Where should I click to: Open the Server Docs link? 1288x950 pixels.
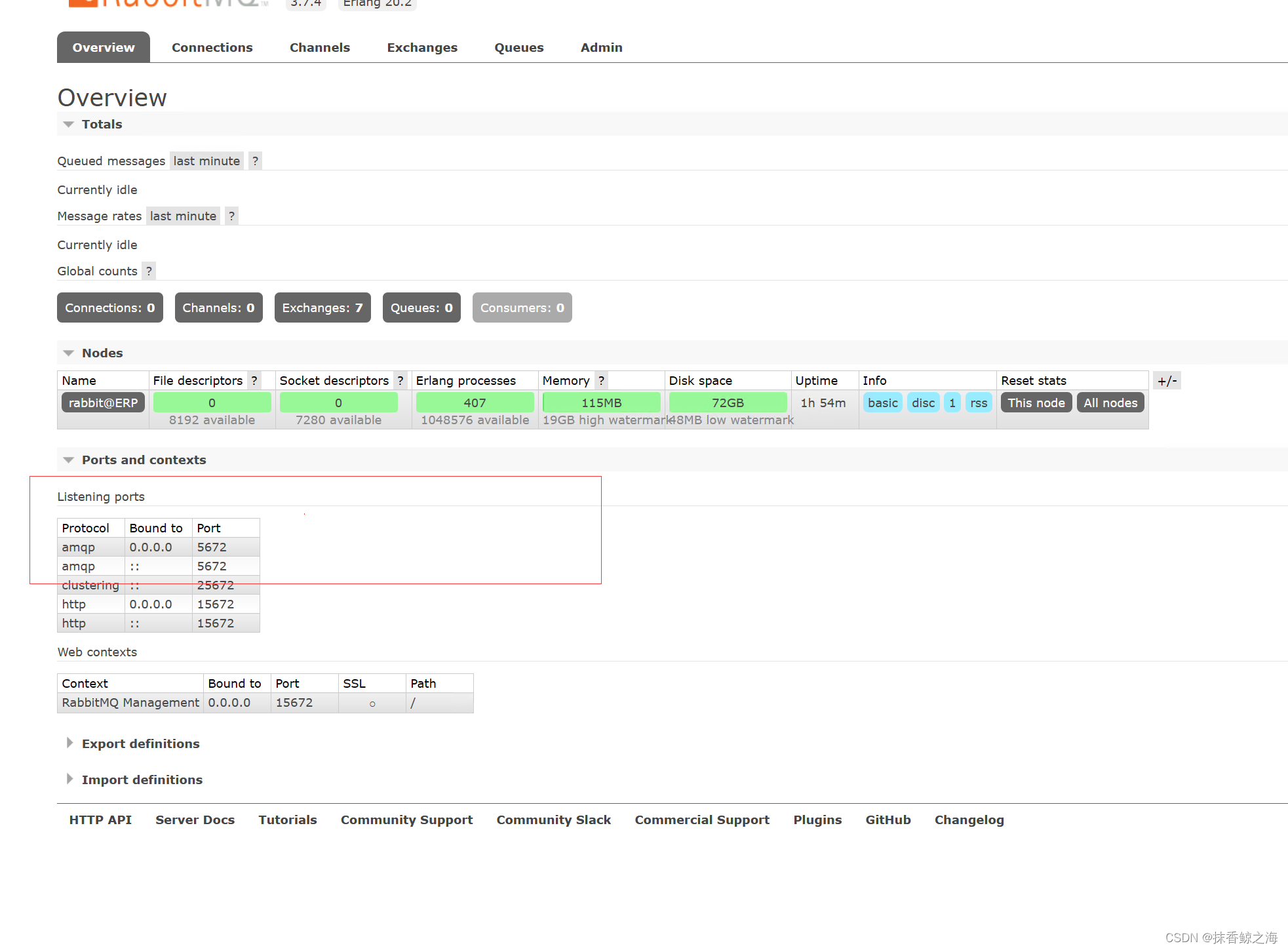(195, 820)
